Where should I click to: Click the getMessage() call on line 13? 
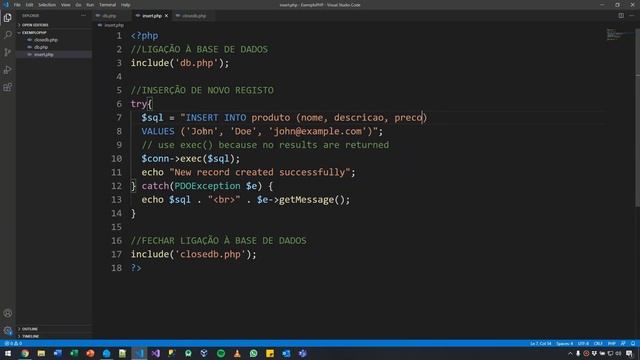(x=312, y=200)
